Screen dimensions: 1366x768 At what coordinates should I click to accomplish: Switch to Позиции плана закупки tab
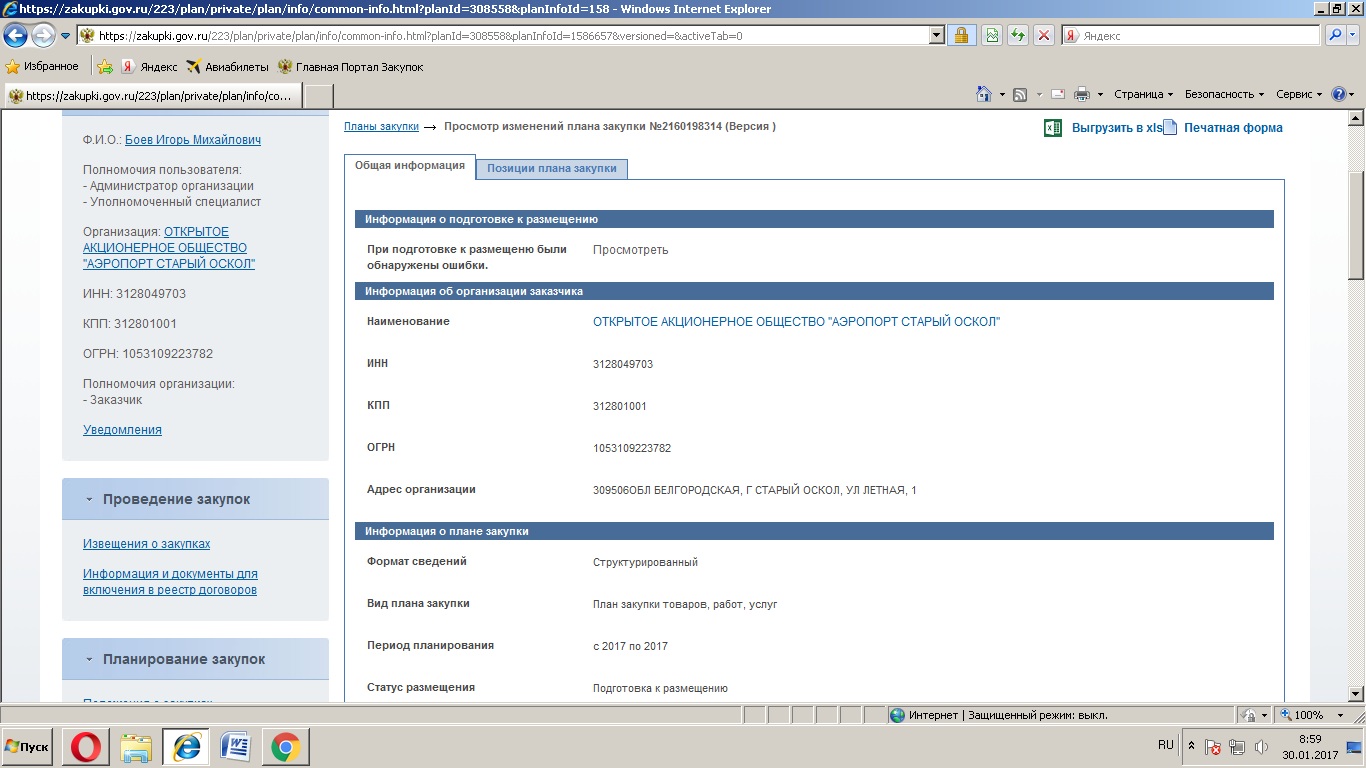click(552, 168)
